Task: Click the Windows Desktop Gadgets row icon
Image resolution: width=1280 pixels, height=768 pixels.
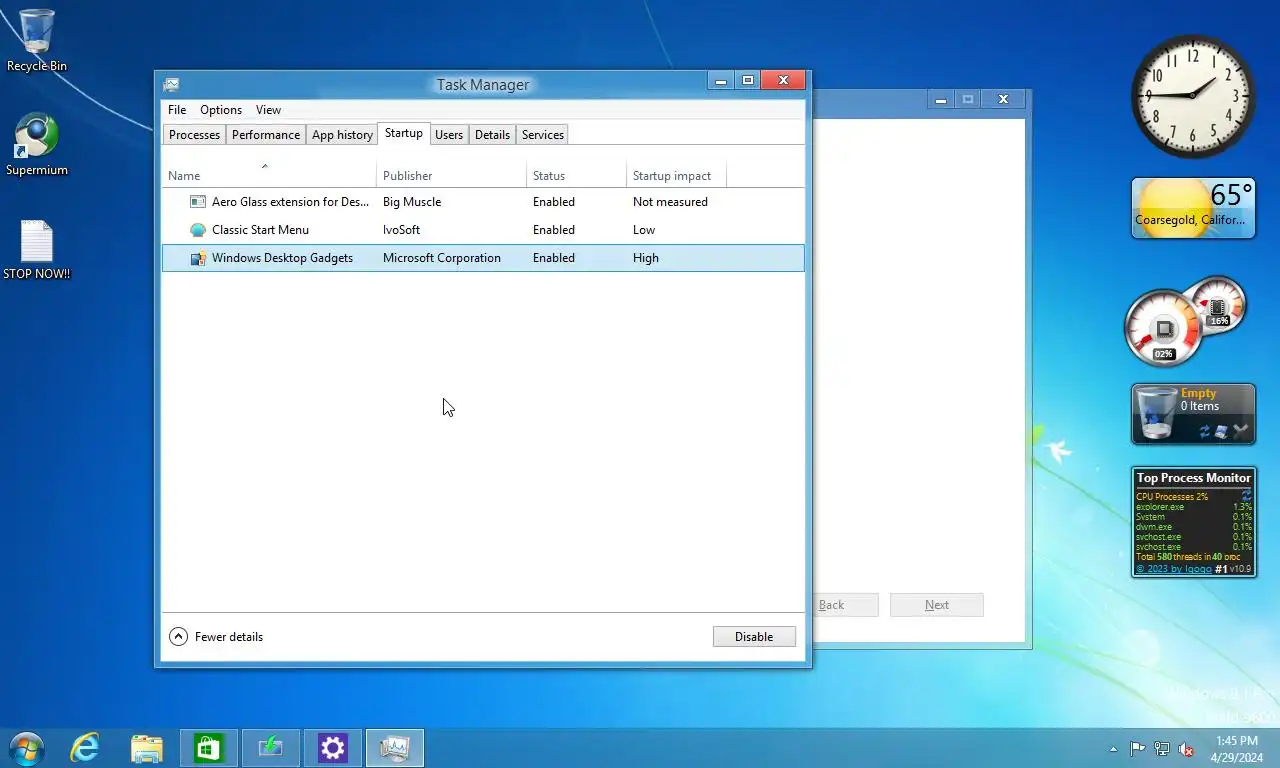Action: 198,258
